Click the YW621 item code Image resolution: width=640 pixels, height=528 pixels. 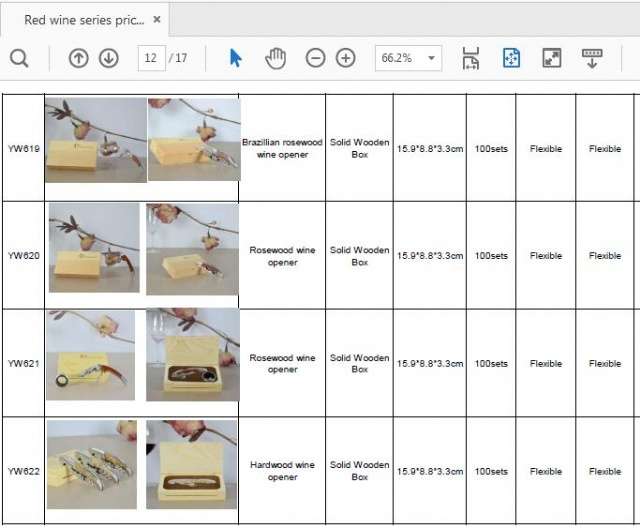[x=24, y=364]
